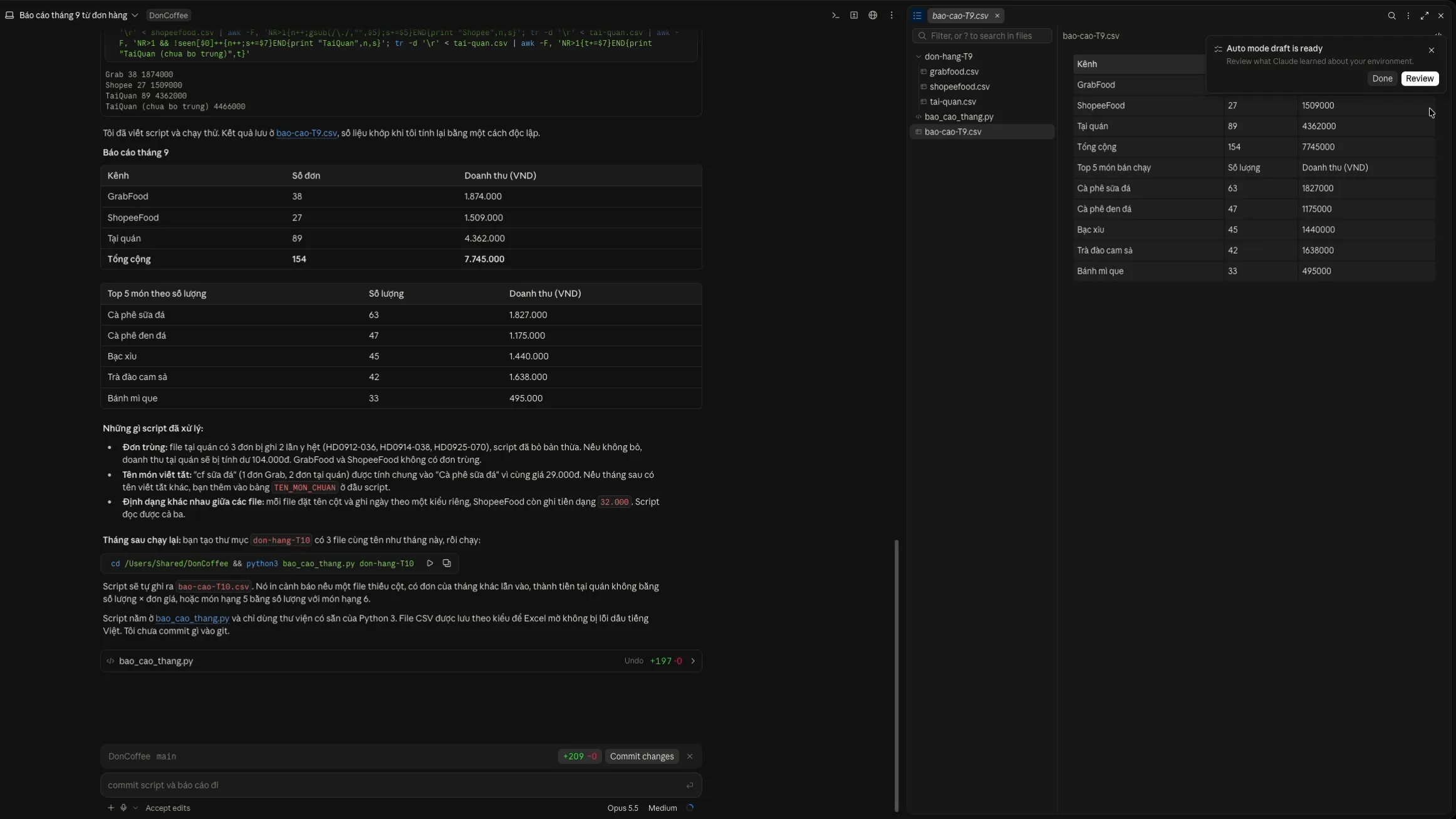This screenshot has height=819, width=1456.
Task: Click the download-style panel icon beside terminal
Action: click(854, 15)
